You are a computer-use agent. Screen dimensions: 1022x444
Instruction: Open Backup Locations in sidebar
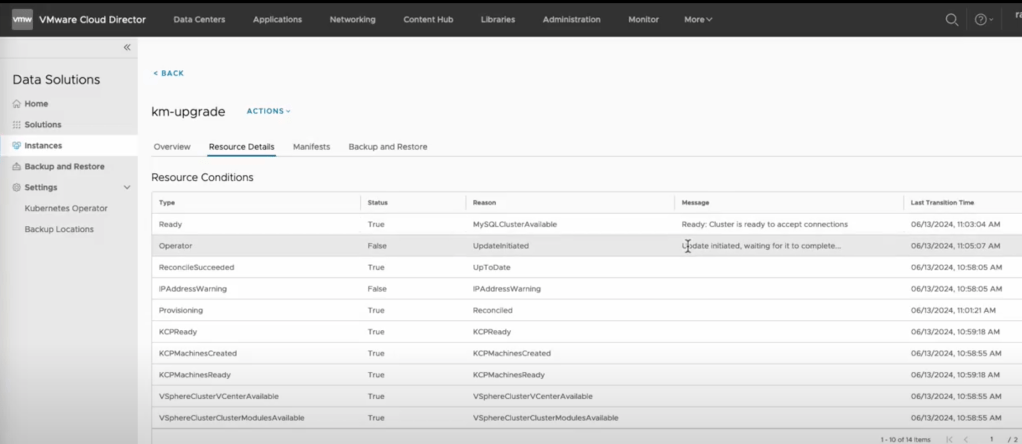coord(59,229)
